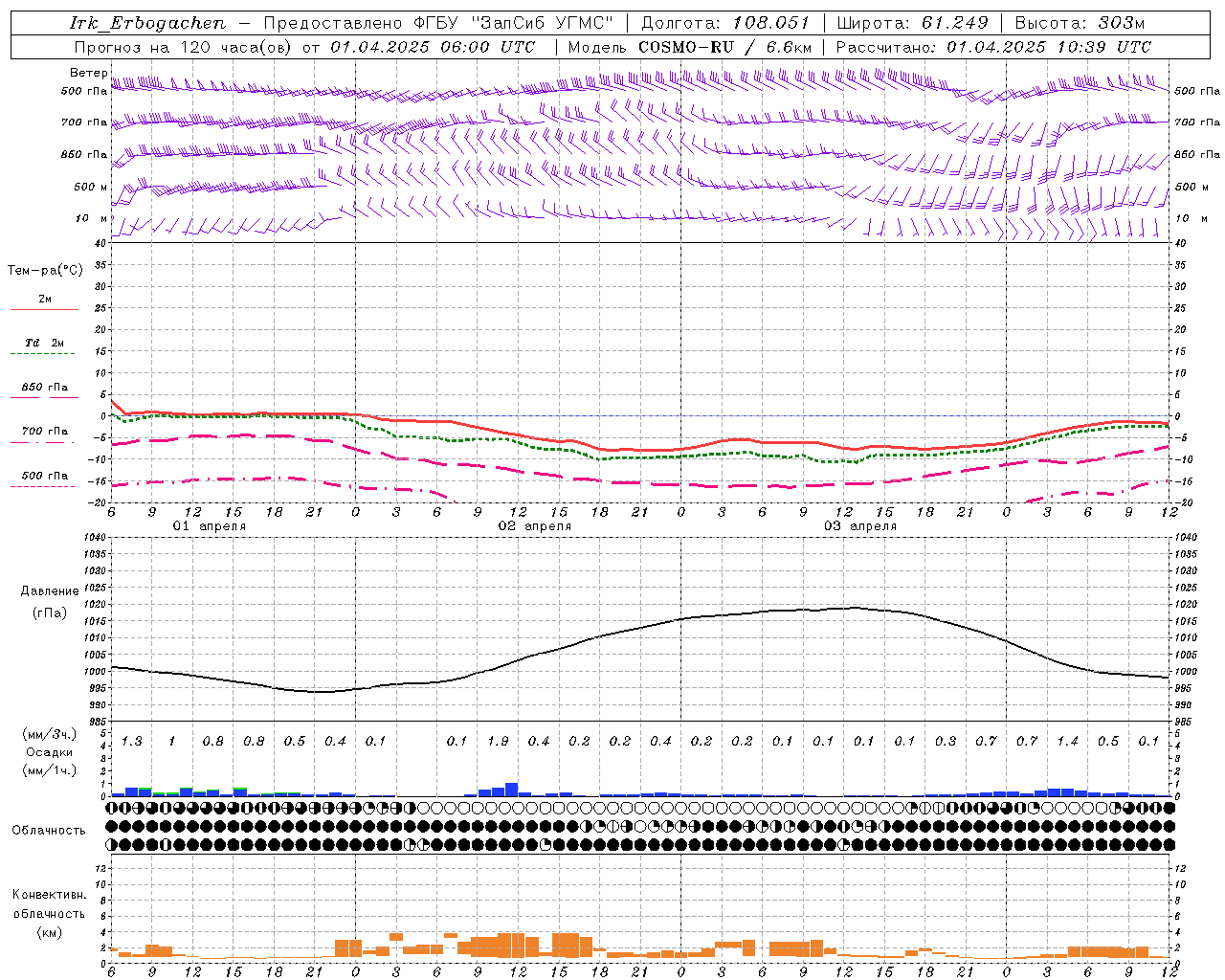Click the Осадки panel label
The width and height of the screenshot is (1225, 980).
tap(49, 752)
